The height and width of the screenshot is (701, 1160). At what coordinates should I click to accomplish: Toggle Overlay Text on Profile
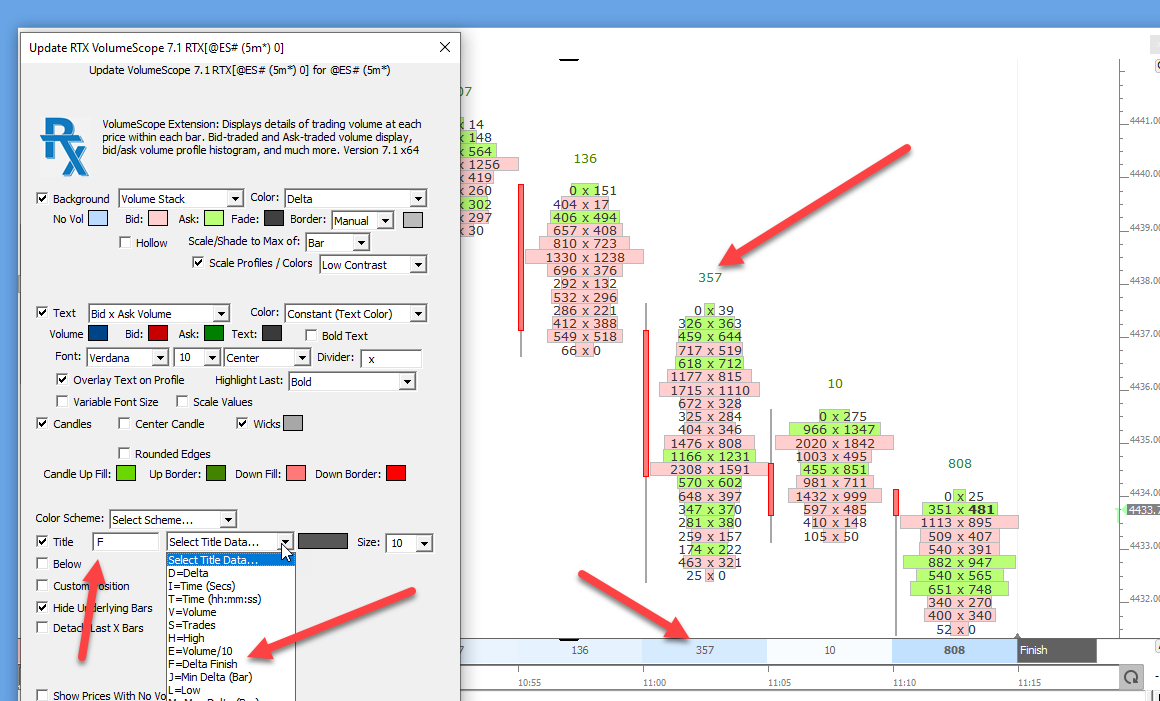pos(62,379)
